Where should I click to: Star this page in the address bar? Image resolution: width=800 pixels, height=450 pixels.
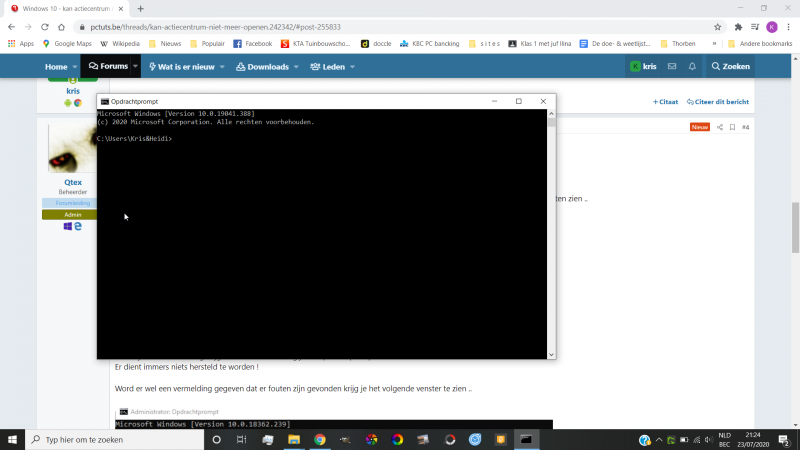[x=717, y=27]
